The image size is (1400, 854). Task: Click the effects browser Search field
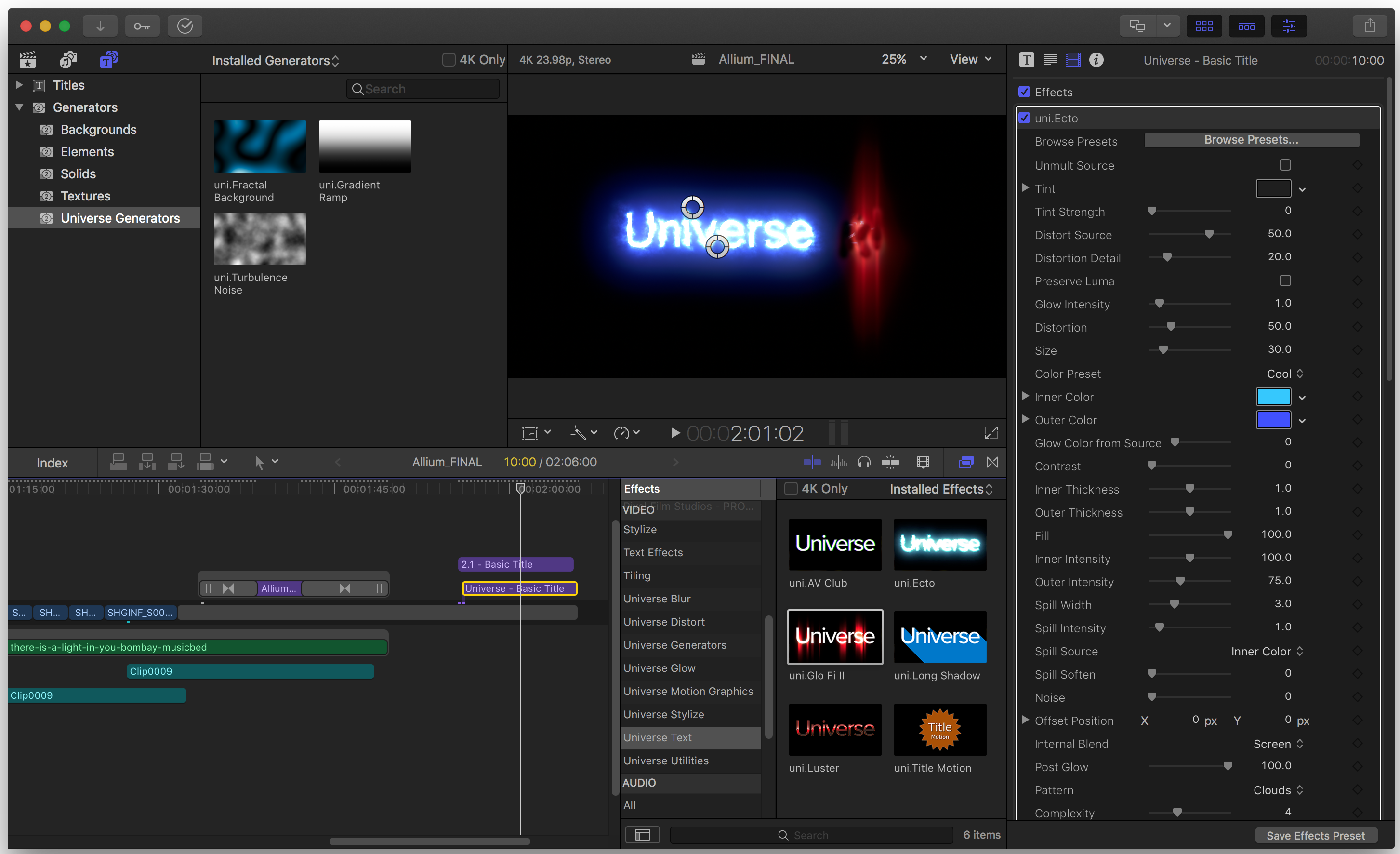click(x=811, y=835)
